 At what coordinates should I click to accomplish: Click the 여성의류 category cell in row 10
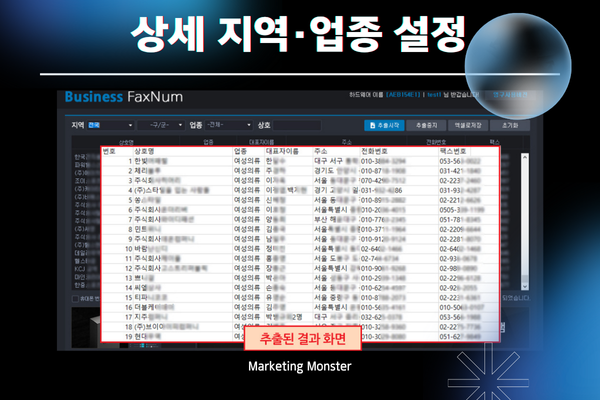(x=247, y=249)
